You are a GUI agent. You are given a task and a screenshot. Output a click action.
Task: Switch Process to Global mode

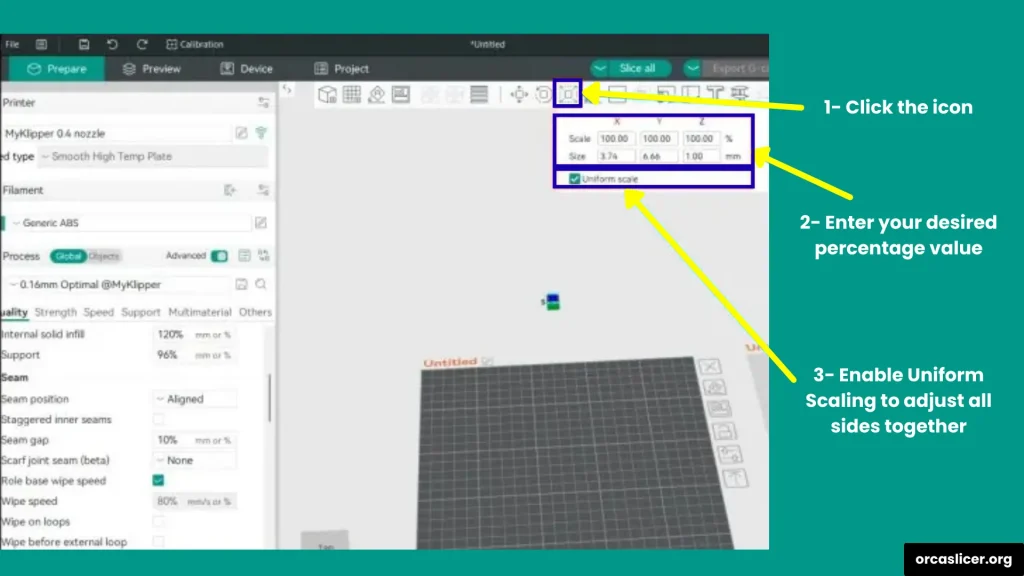point(68,256)
